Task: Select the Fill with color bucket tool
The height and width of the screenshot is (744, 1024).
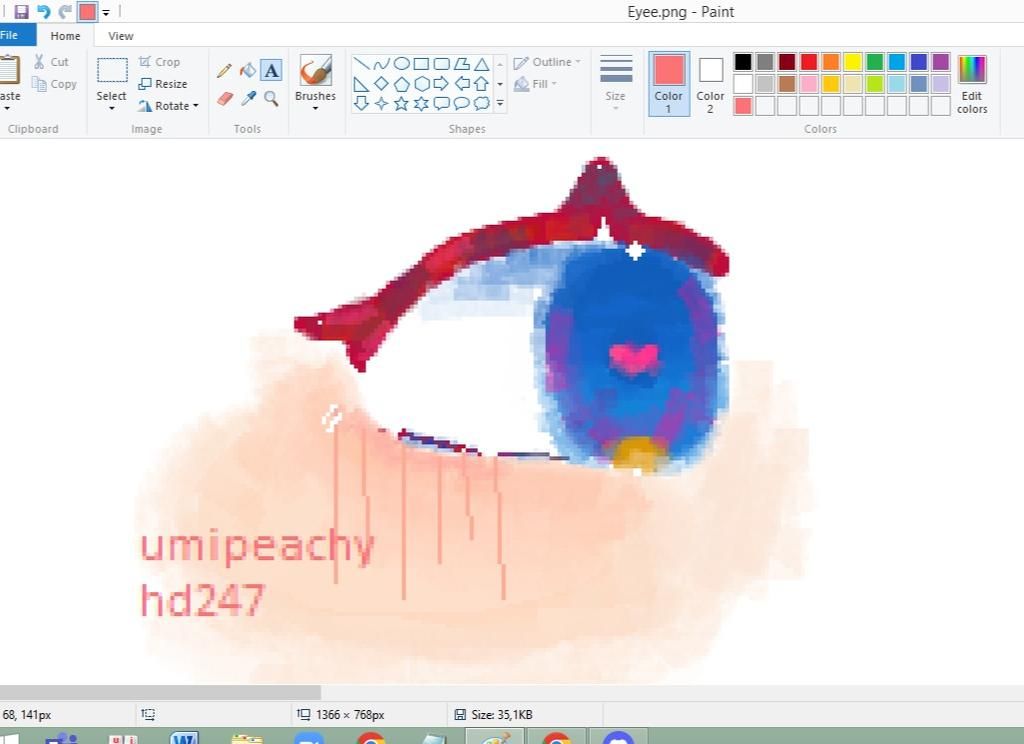Action: pos(248,70)
